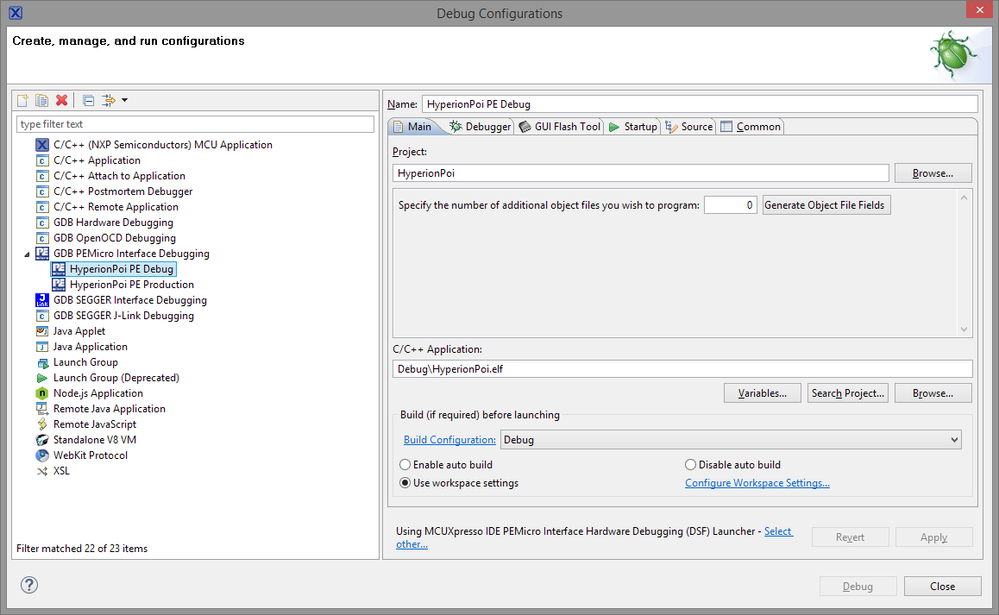Switch to the Debugger tab
The image size is (999, 615).
click(480, 127)
